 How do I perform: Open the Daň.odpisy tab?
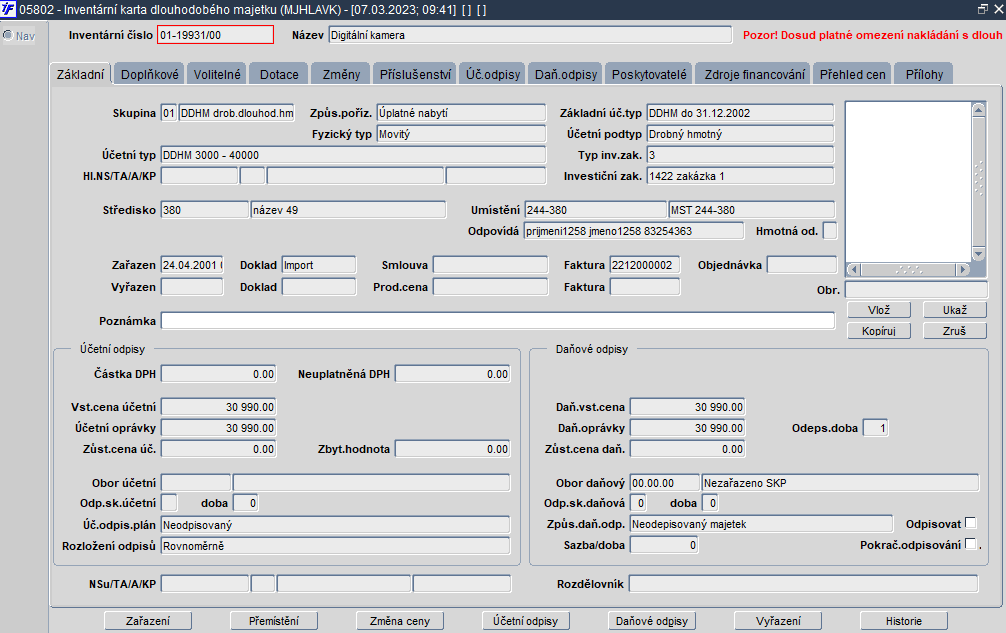click(566, 74)
